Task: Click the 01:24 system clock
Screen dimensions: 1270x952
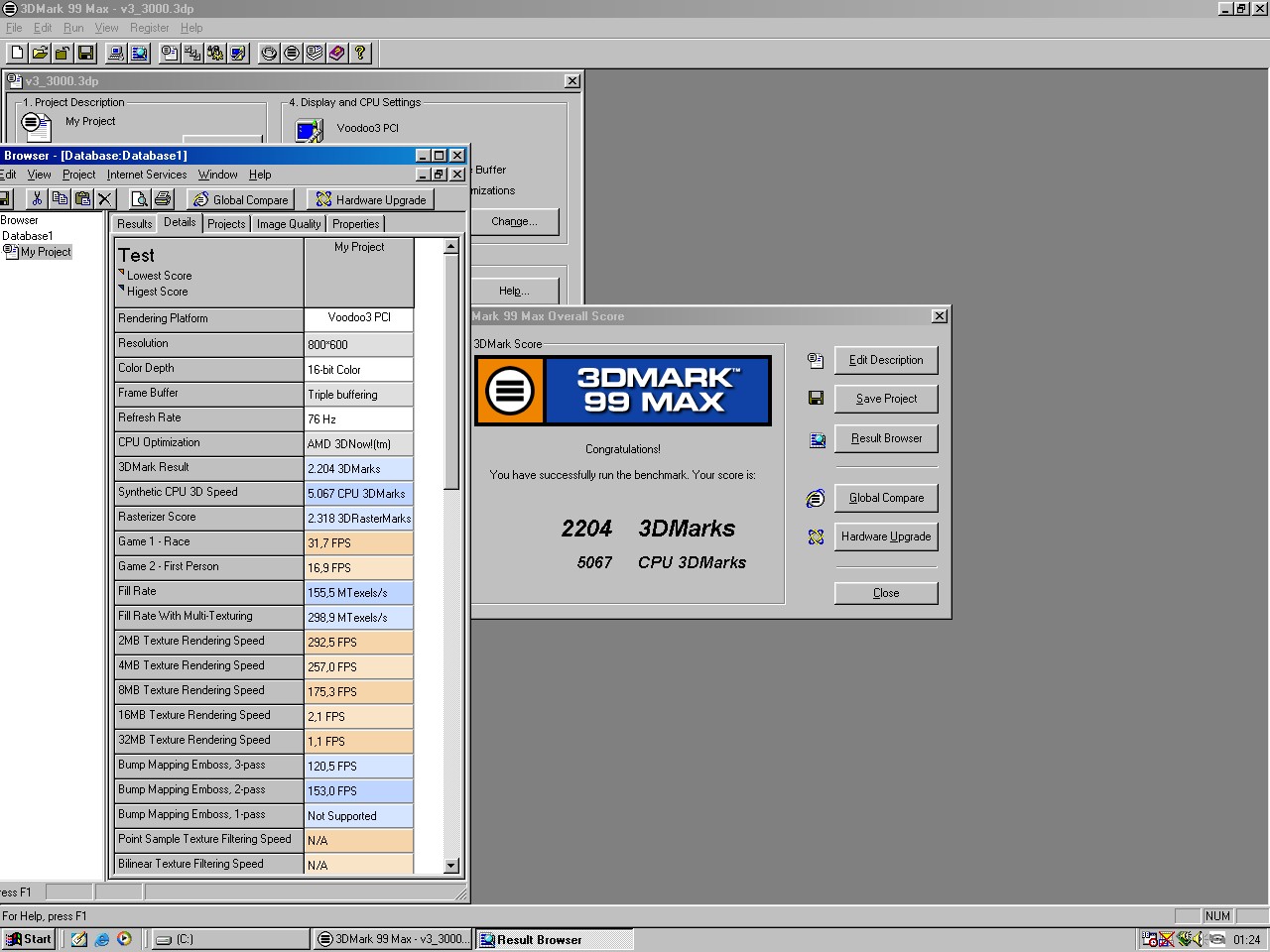Action: coord(1246,939)
